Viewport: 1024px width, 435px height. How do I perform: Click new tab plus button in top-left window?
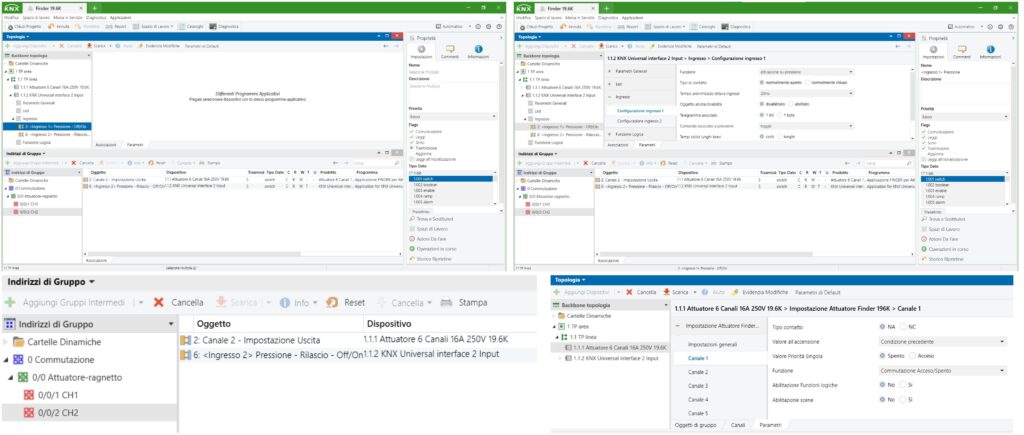(x=93, y=8)
